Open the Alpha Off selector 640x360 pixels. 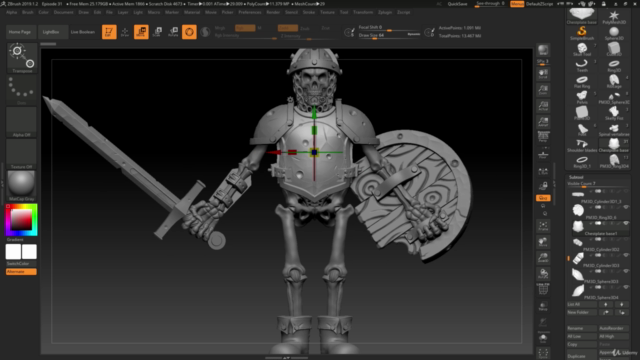point(22,122)
